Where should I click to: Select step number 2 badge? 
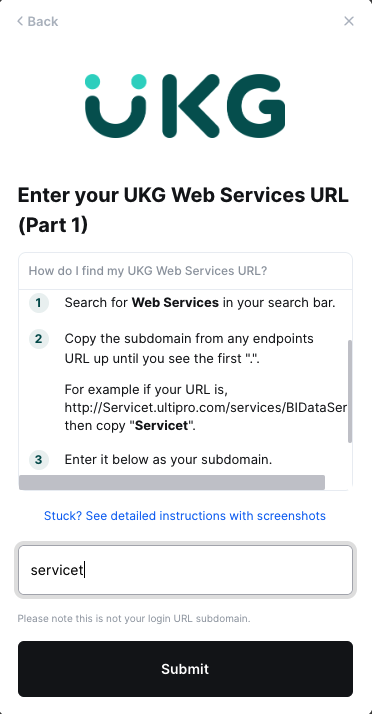(x=39, y=339)
